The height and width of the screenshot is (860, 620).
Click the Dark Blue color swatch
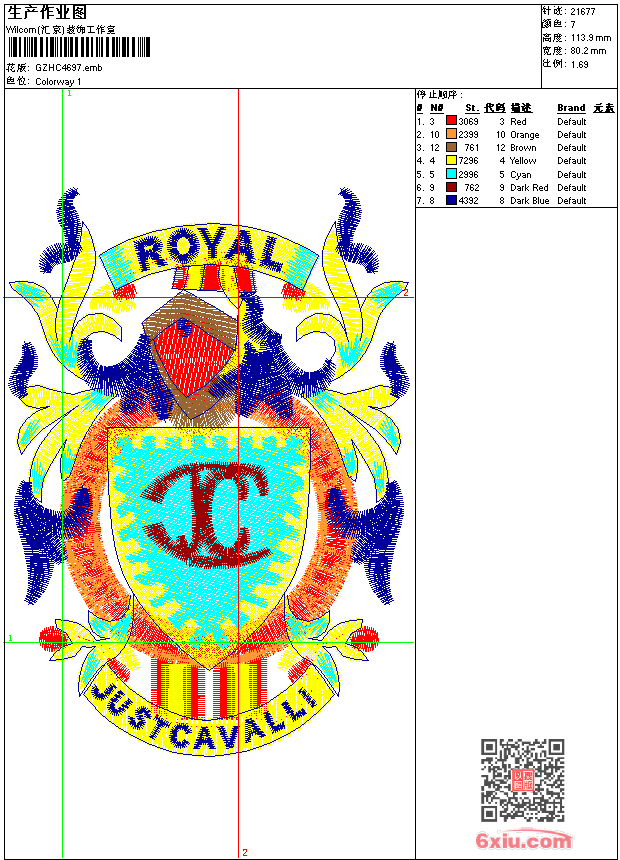pos(452,200)
